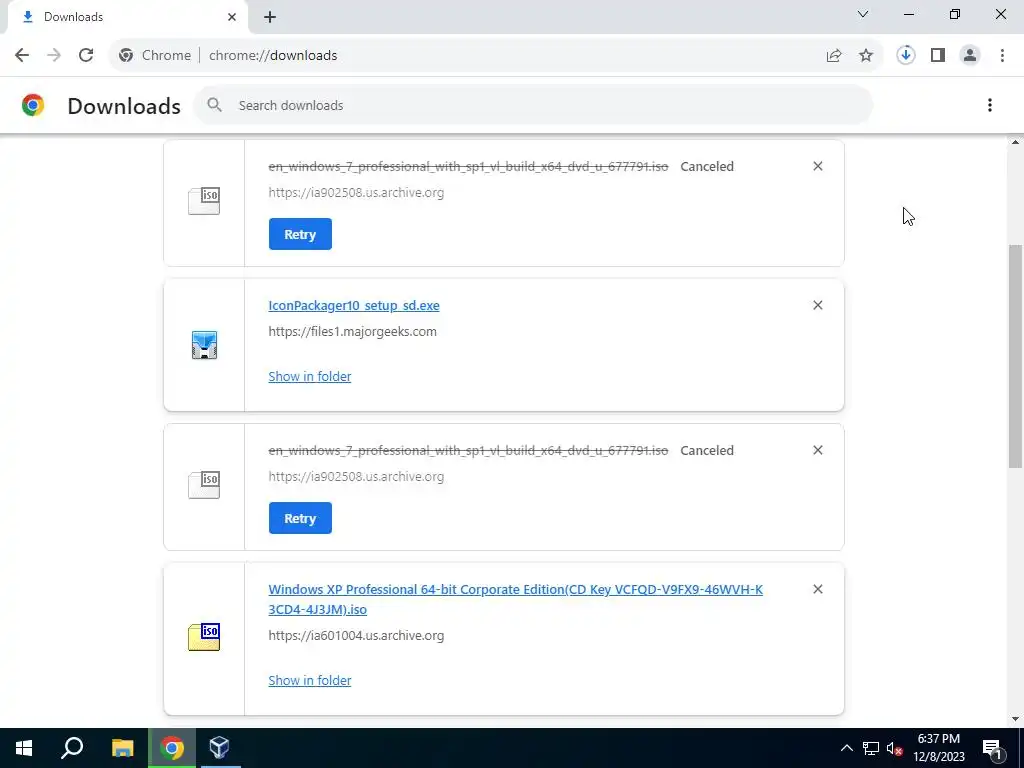The height and width of the screenshot is (768, 1024).
Task: Click the search magnifier icon in Downloads
Action: (x=214, y=105)
